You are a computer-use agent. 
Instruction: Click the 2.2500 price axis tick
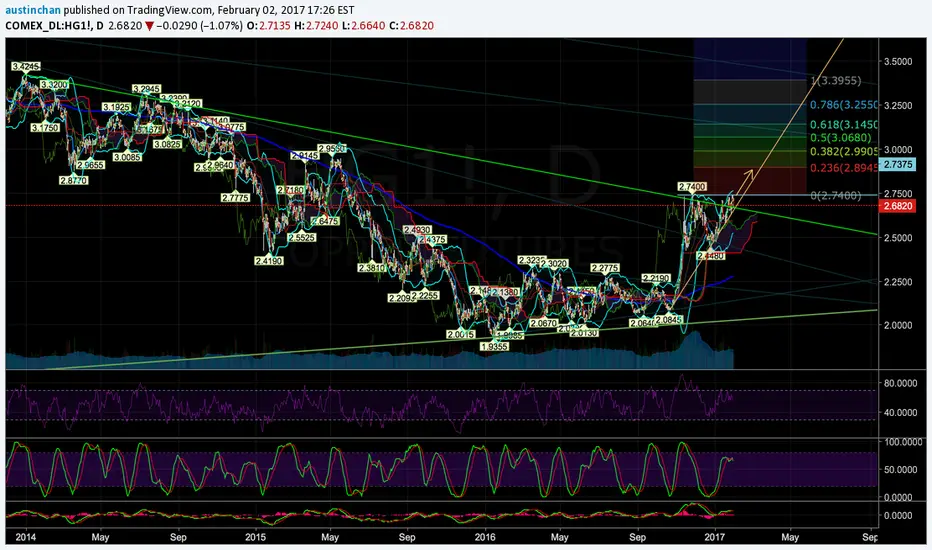(x=898, y=281)
